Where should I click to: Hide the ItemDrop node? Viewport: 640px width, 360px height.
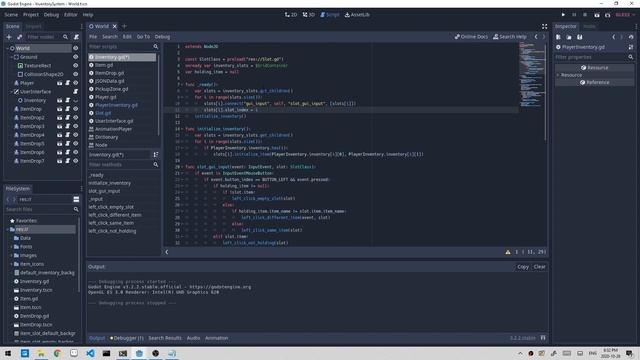tap(76, 109)
